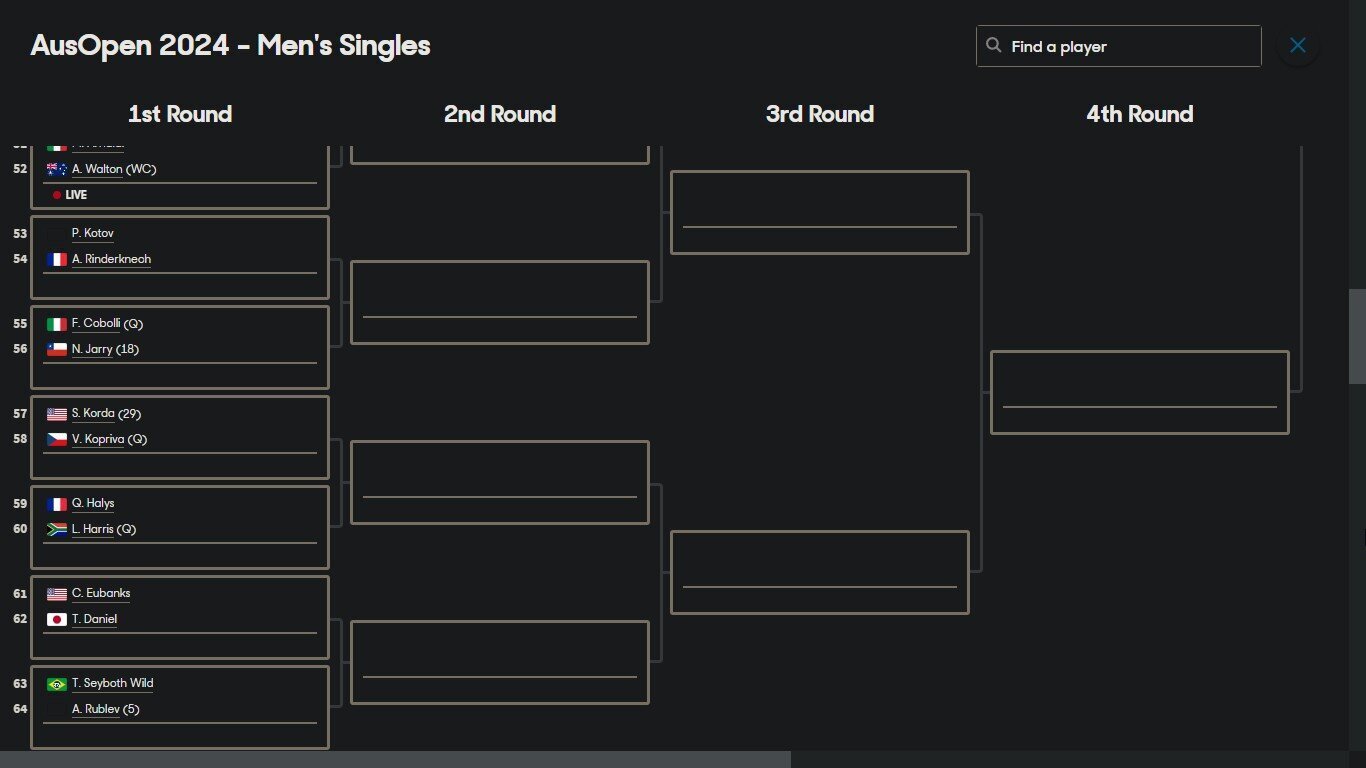This screenshot has height=768, width=1366.
Task: Click the Czech flag next to V. Kopriva
Action: (57, 440)
